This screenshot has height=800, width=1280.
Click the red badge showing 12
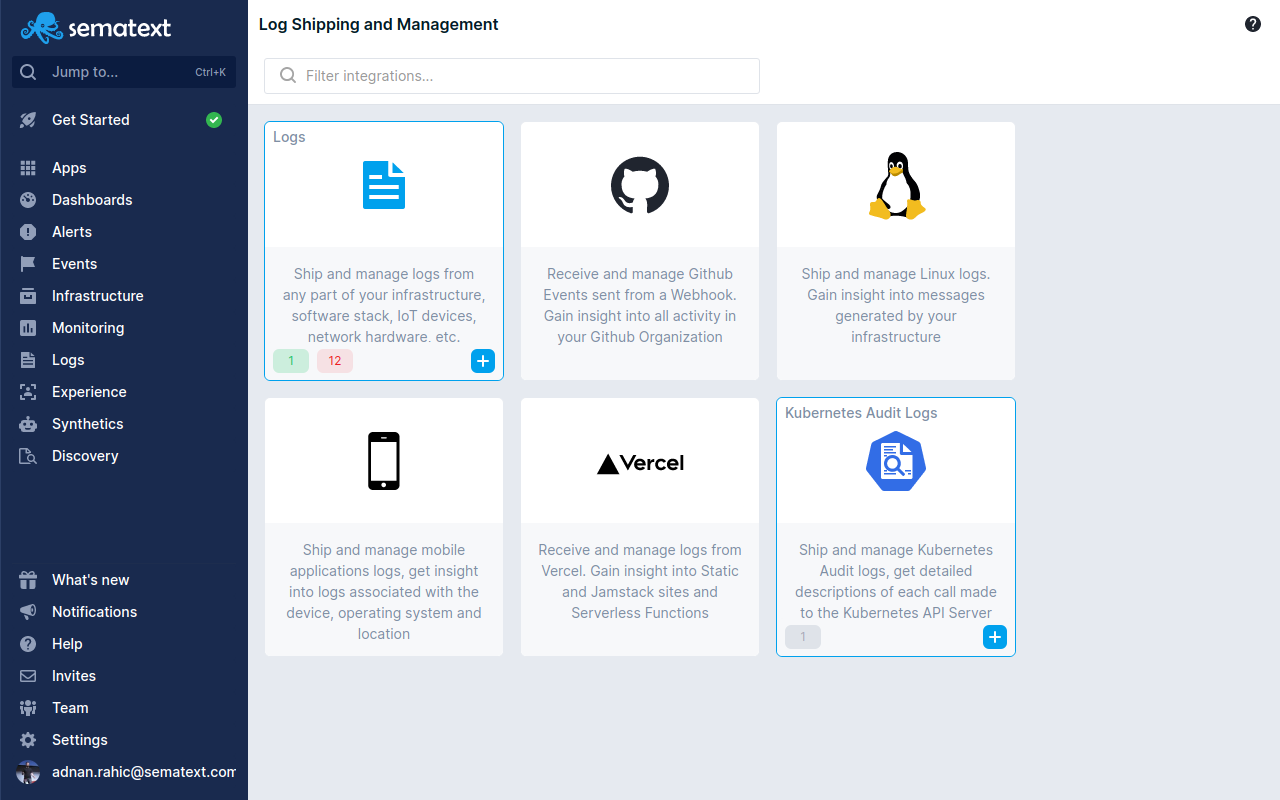point(335,361)
